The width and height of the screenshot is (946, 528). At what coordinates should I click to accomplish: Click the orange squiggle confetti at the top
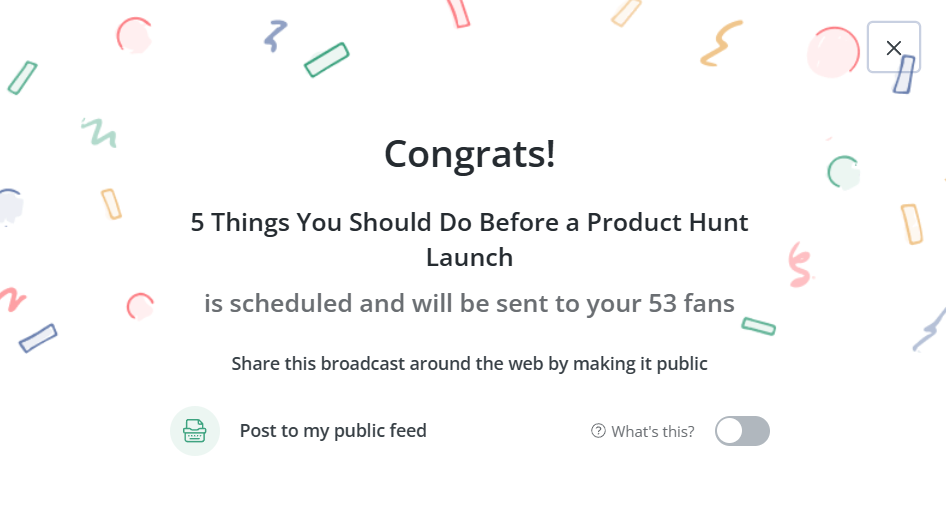(721, 45)
